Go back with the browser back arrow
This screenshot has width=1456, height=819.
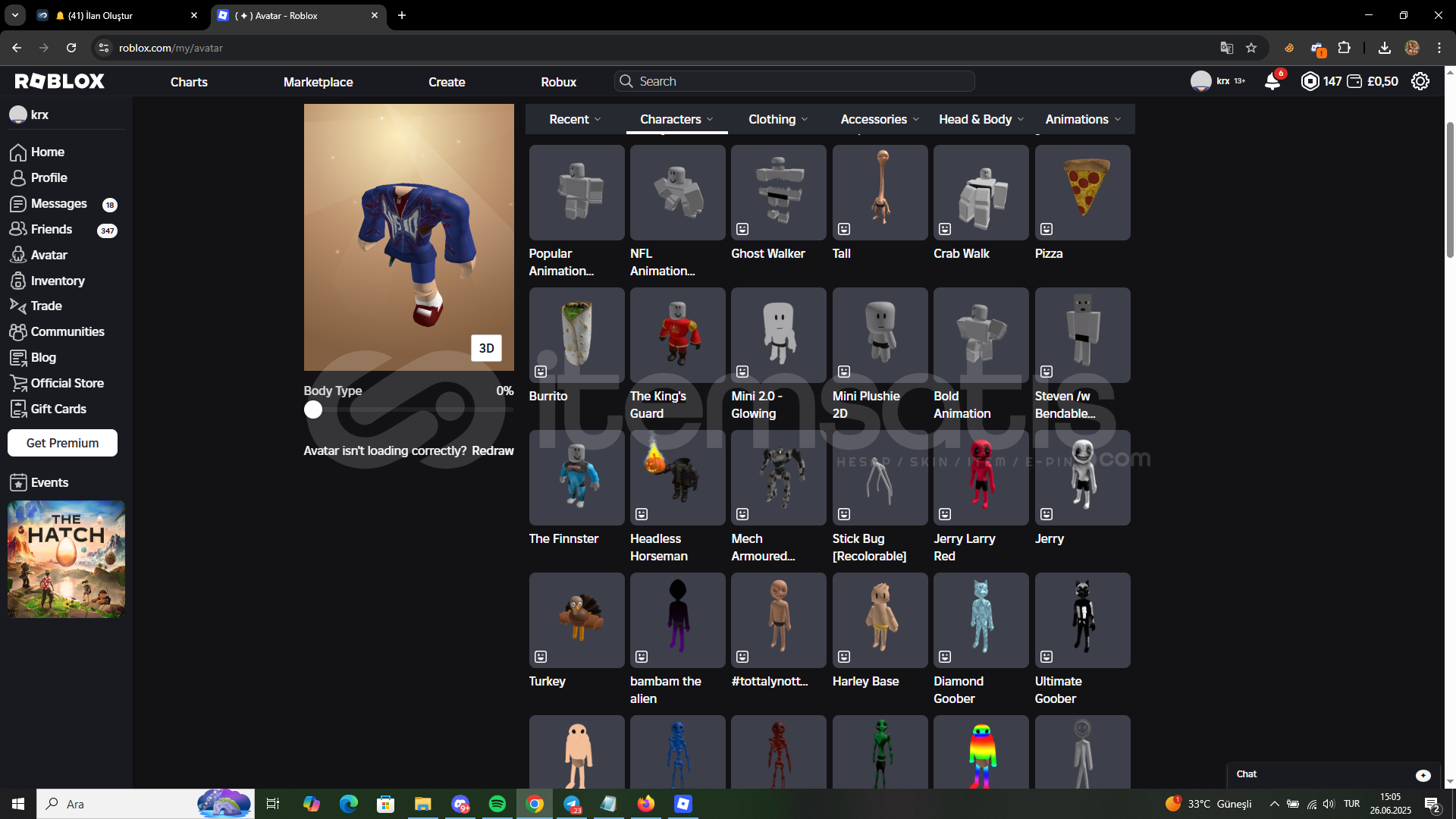(17, 48)
